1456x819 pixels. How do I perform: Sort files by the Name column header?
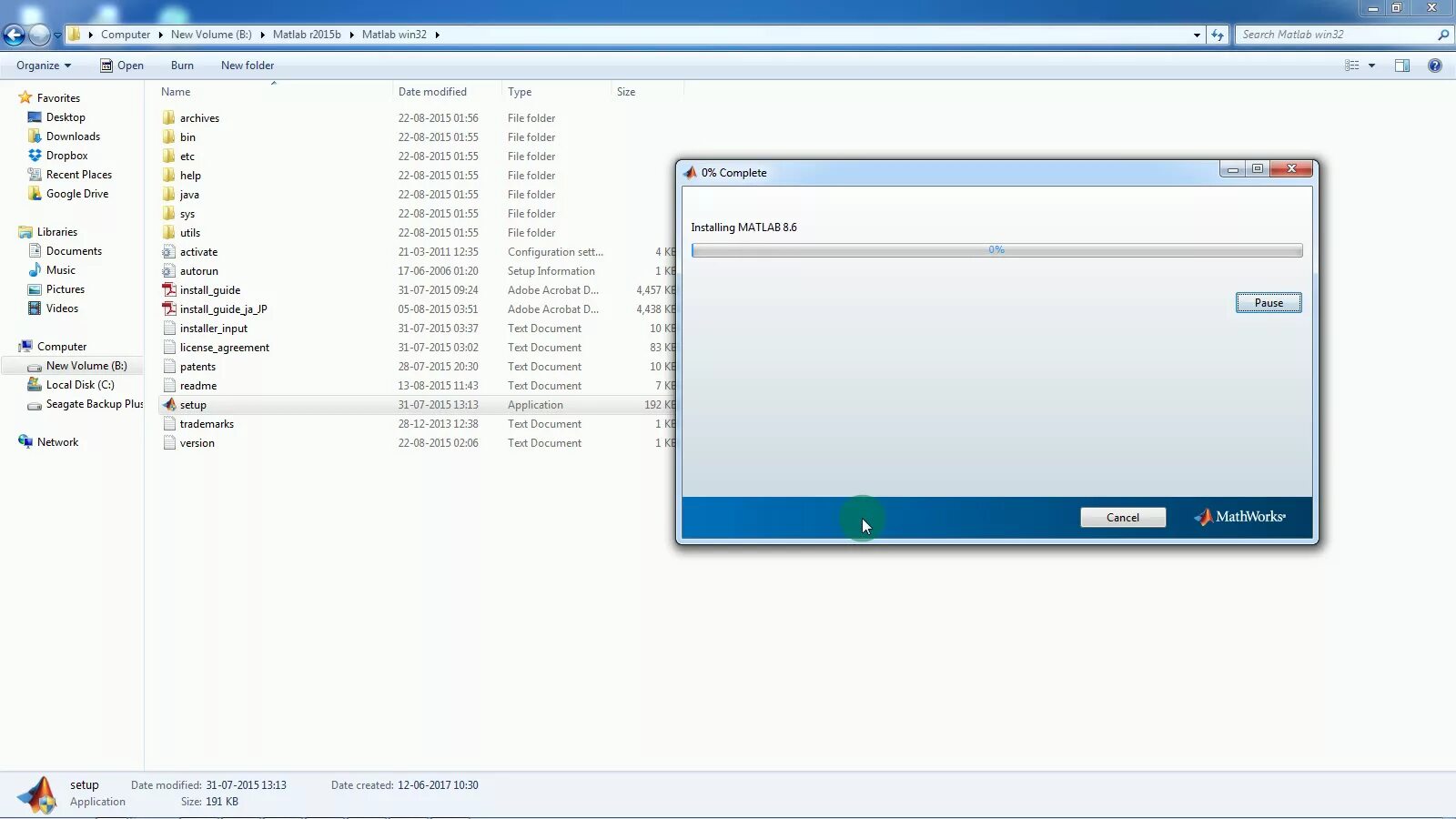(x=274, y=92)
